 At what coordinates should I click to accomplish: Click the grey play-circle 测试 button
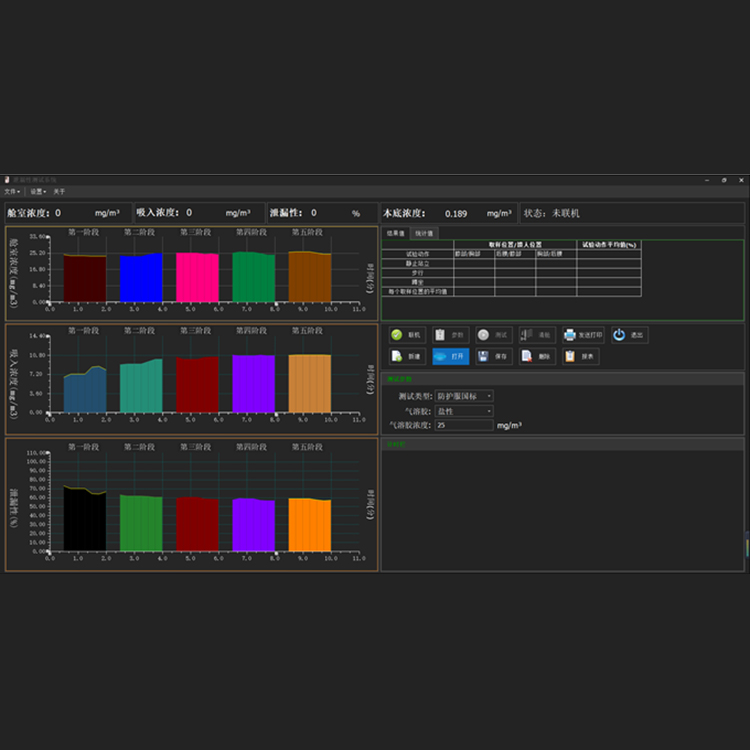[494, 335]
